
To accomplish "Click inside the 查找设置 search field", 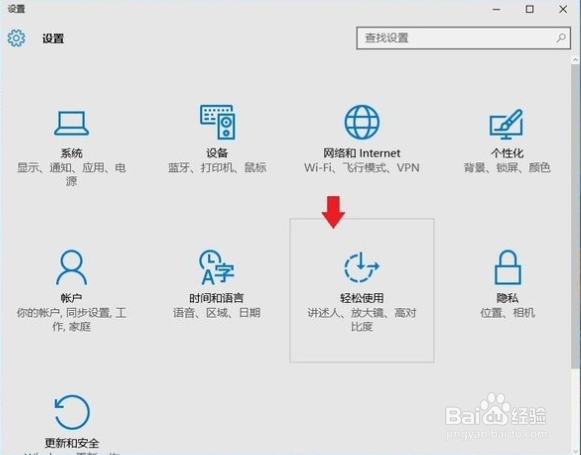I will click(x=463, y=38).
